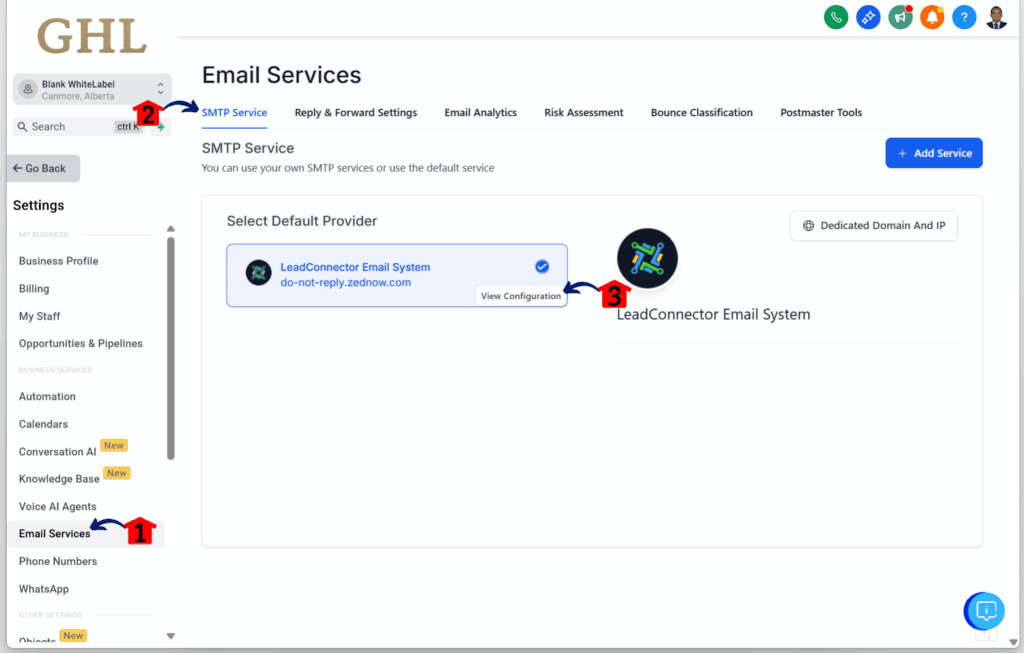This screenshot has height=653, width=1024.
Task: Open Conversation AI settings
Action: click(57, 452)
